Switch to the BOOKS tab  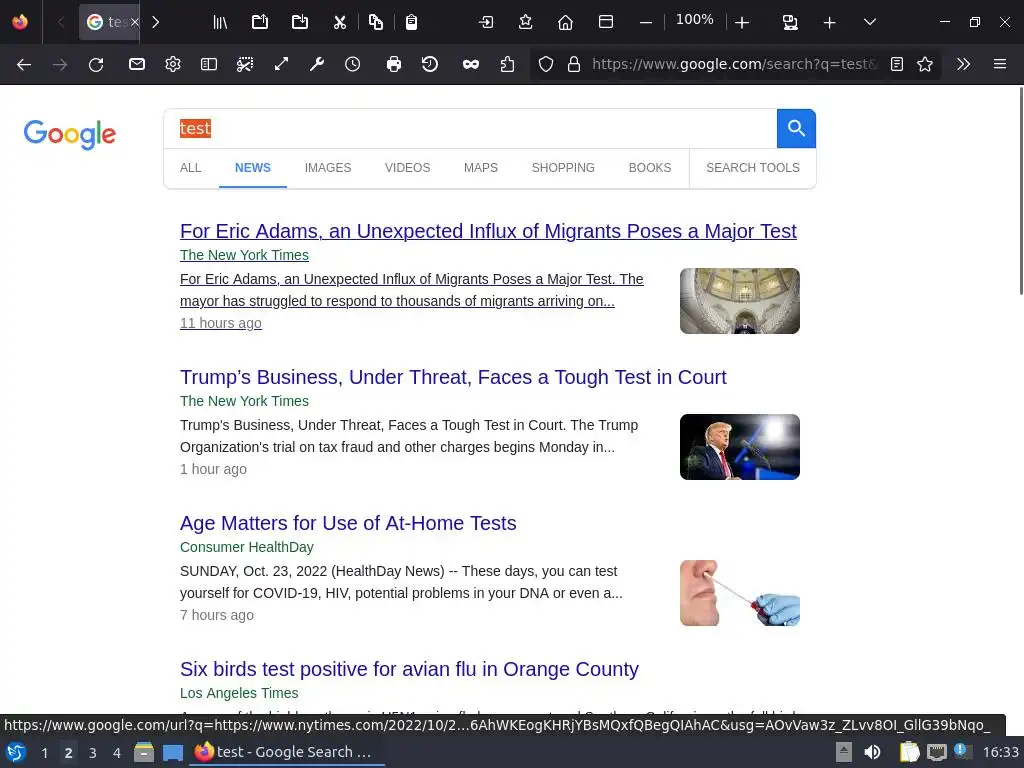pos(650,168)
